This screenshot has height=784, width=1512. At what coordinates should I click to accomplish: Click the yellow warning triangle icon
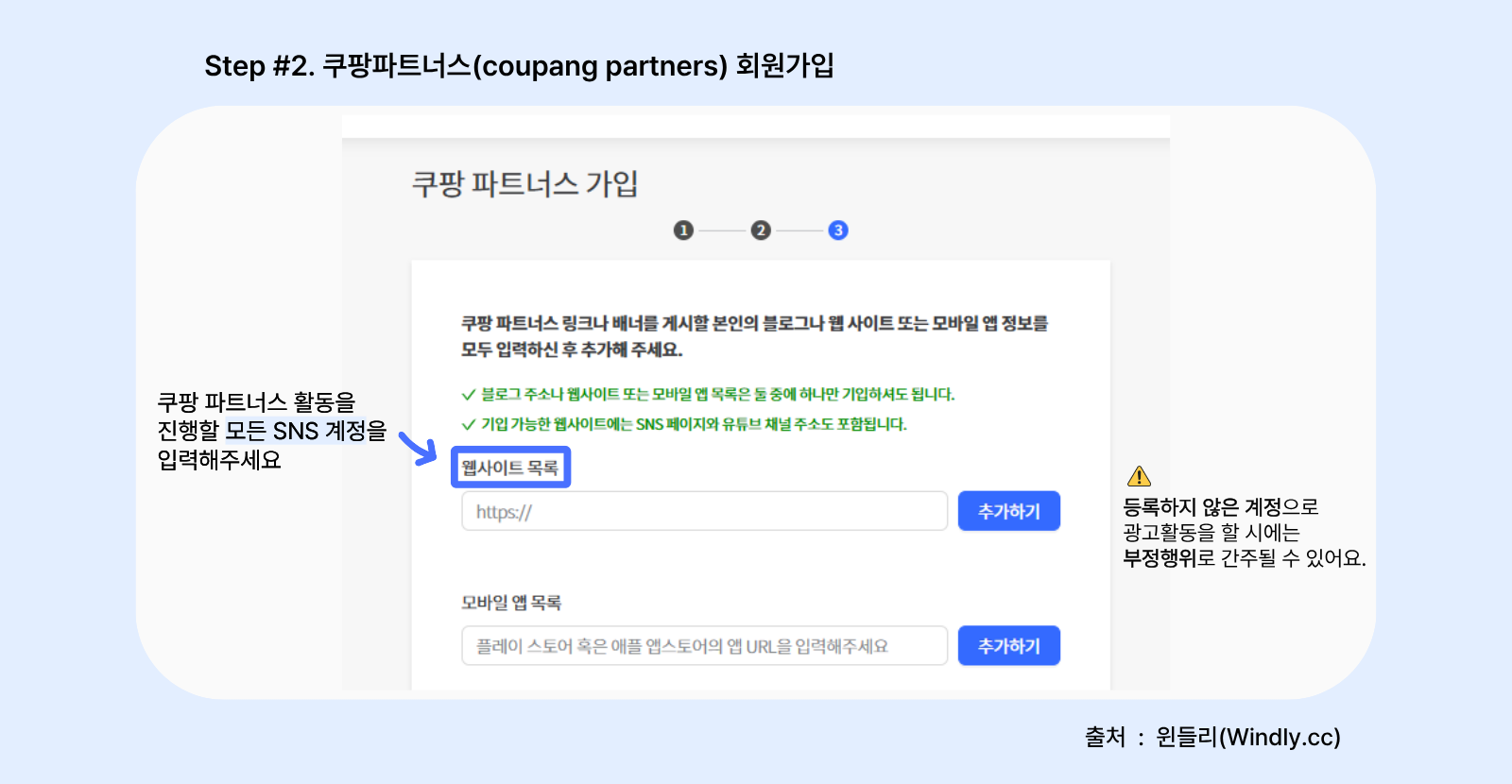[x=1139, y=476]
